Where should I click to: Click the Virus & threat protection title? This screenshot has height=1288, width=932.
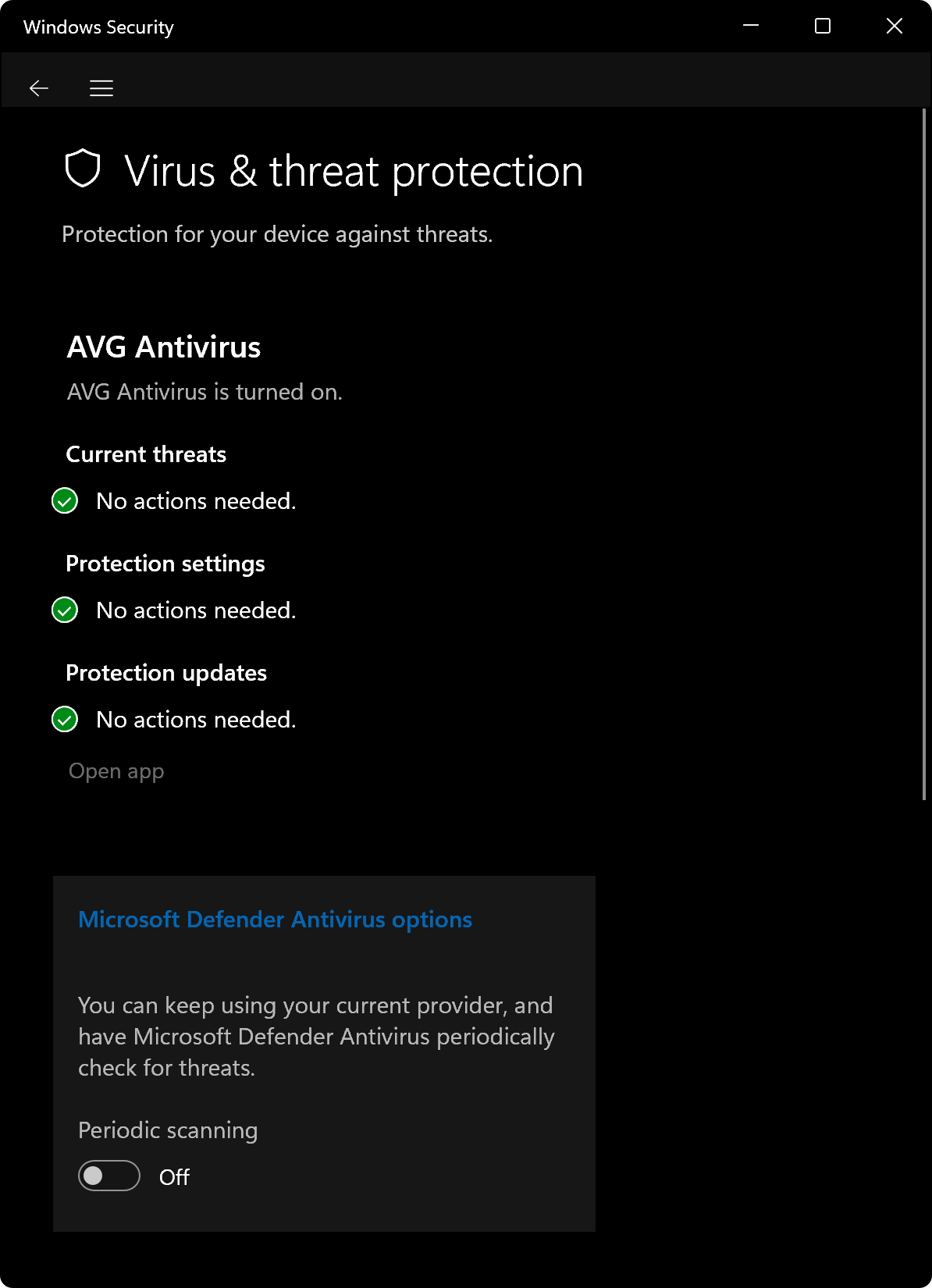354,172
